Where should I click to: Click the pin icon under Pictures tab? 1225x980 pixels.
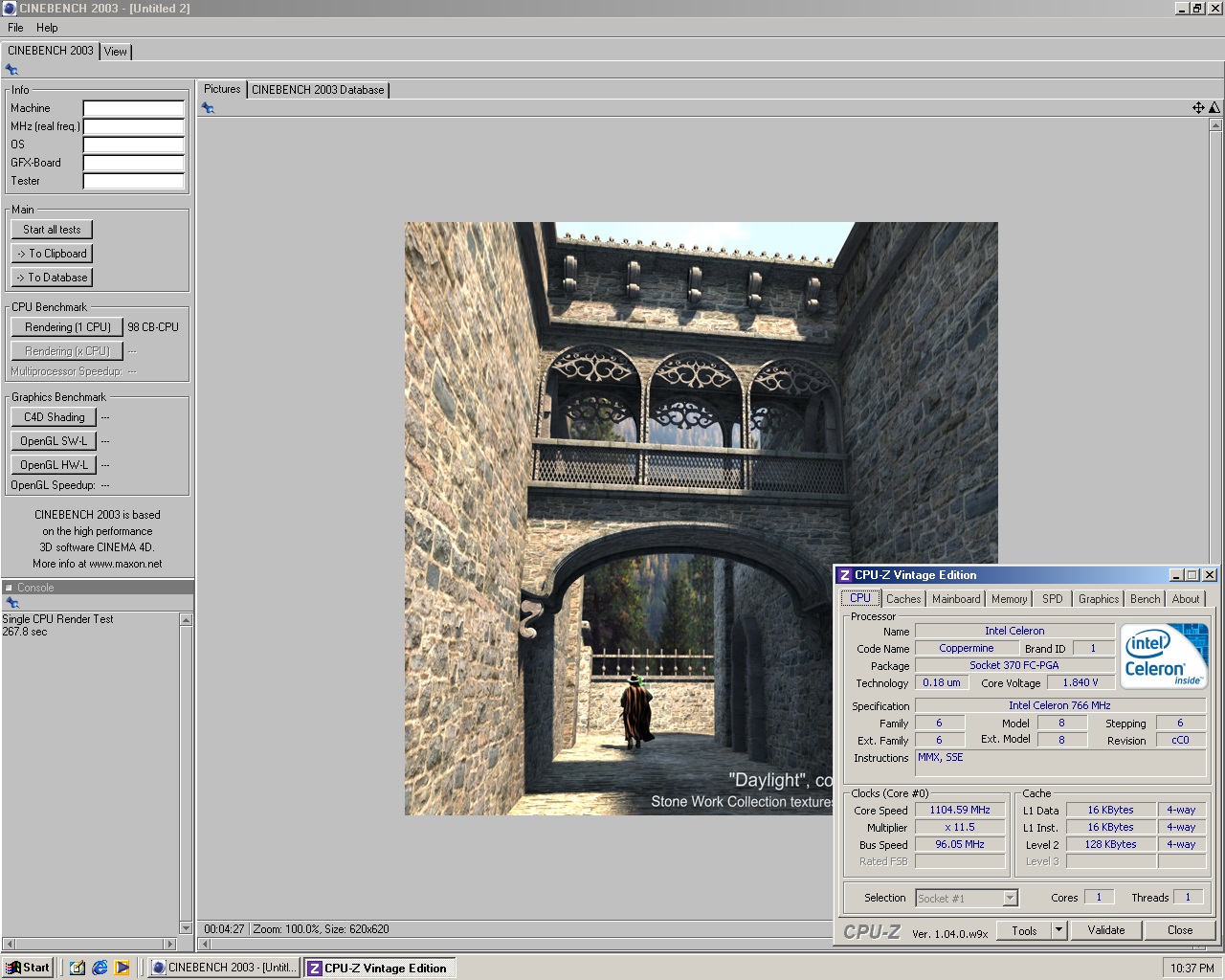click(x=208, y=108)
